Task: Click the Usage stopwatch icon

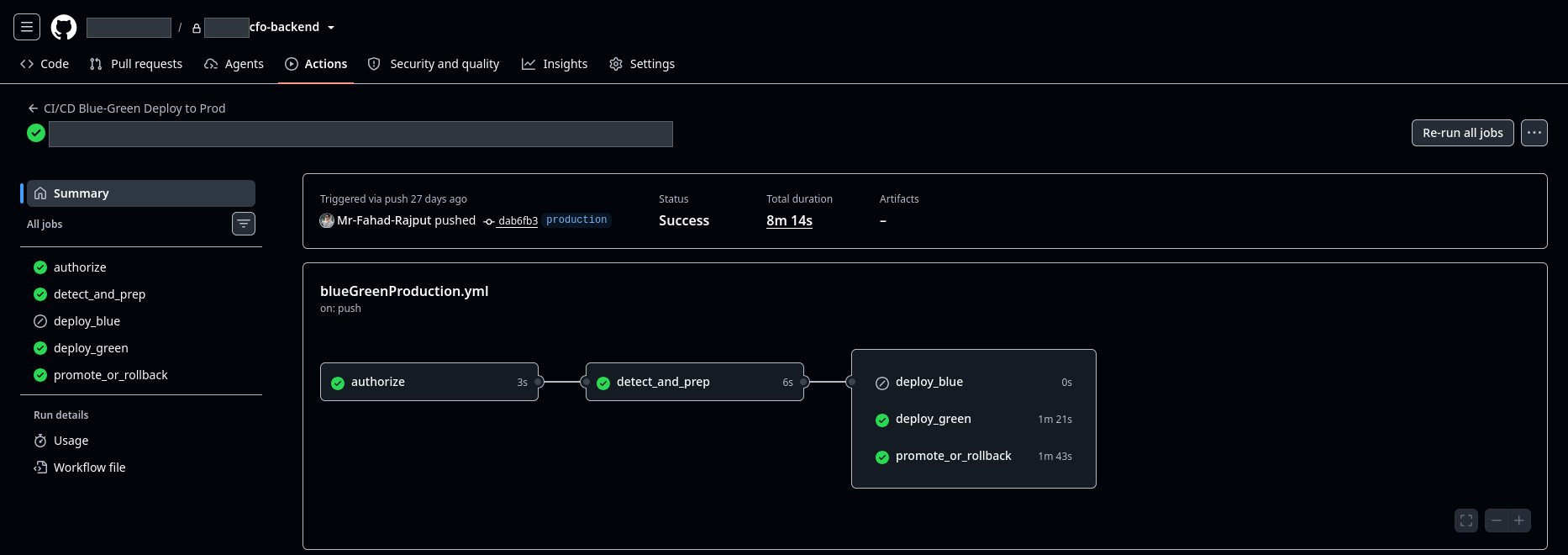Action: pyautogui.click(x=40, y=441)
